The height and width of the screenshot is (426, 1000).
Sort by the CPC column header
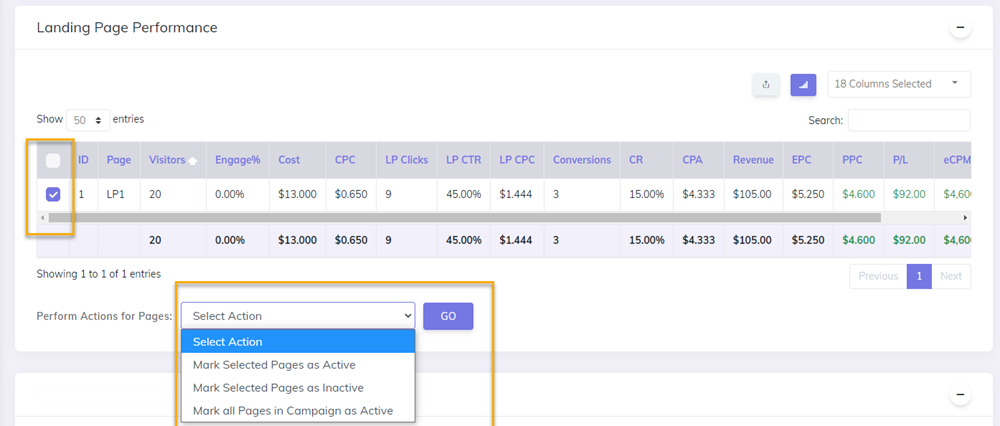tap(351, 160)
